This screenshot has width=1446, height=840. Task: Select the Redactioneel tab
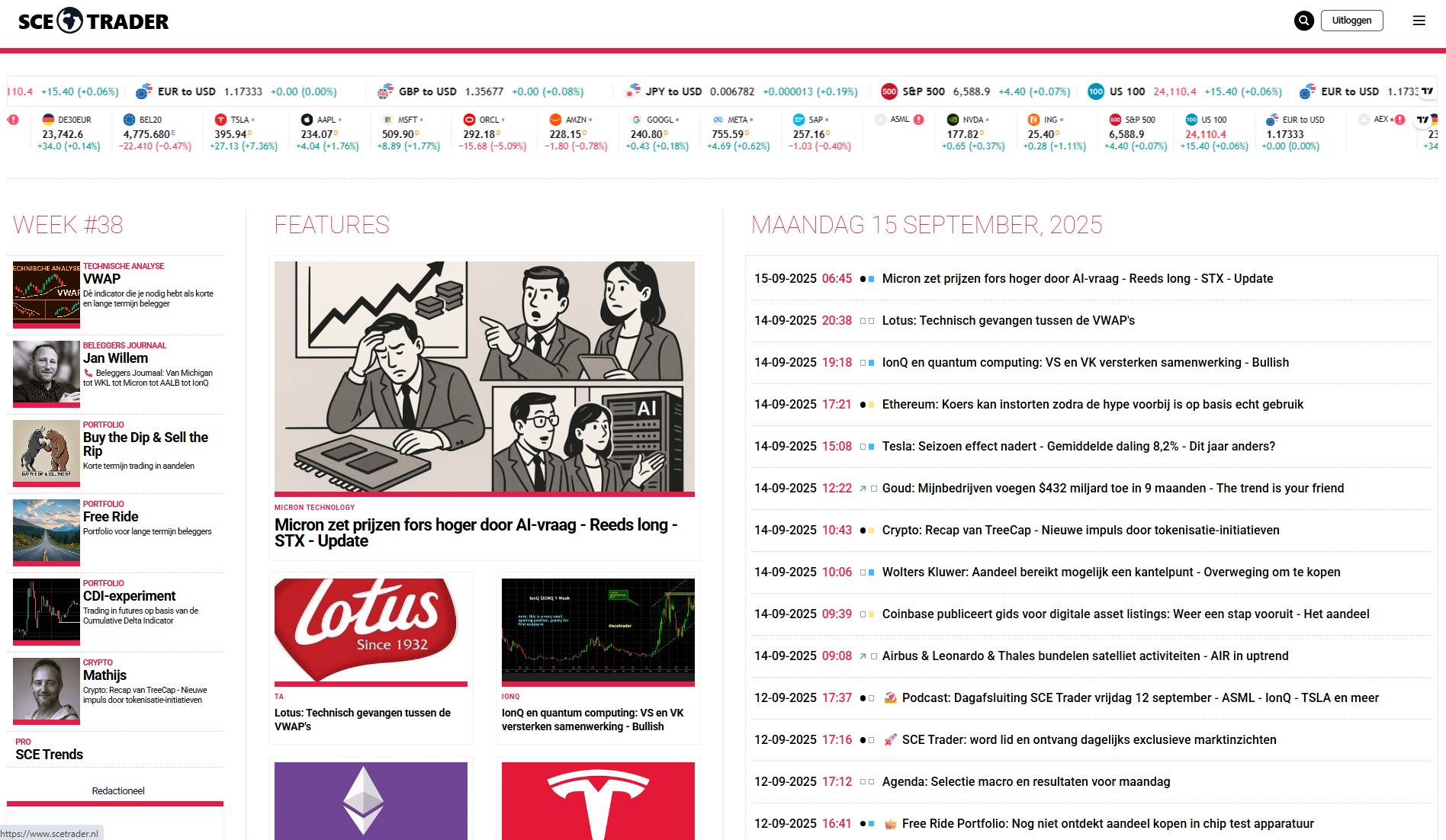(118, 791)
